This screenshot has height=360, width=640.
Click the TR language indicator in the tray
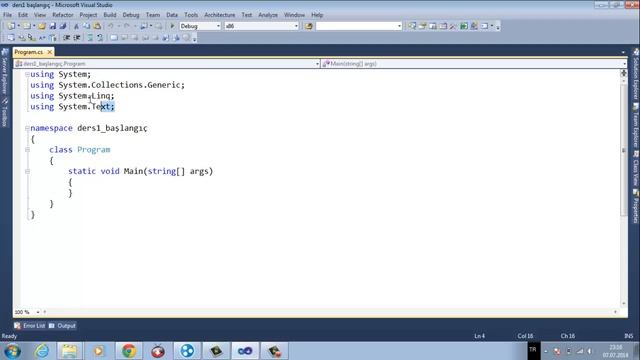point(533,350)
